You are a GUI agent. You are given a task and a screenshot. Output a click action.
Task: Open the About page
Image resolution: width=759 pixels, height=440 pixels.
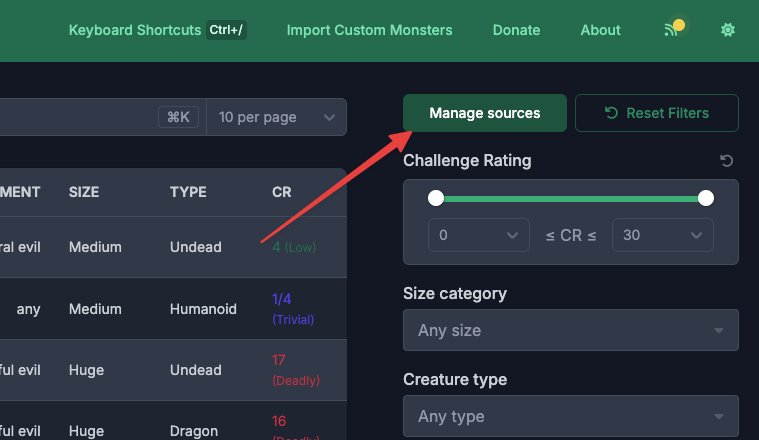pos(600,30)
